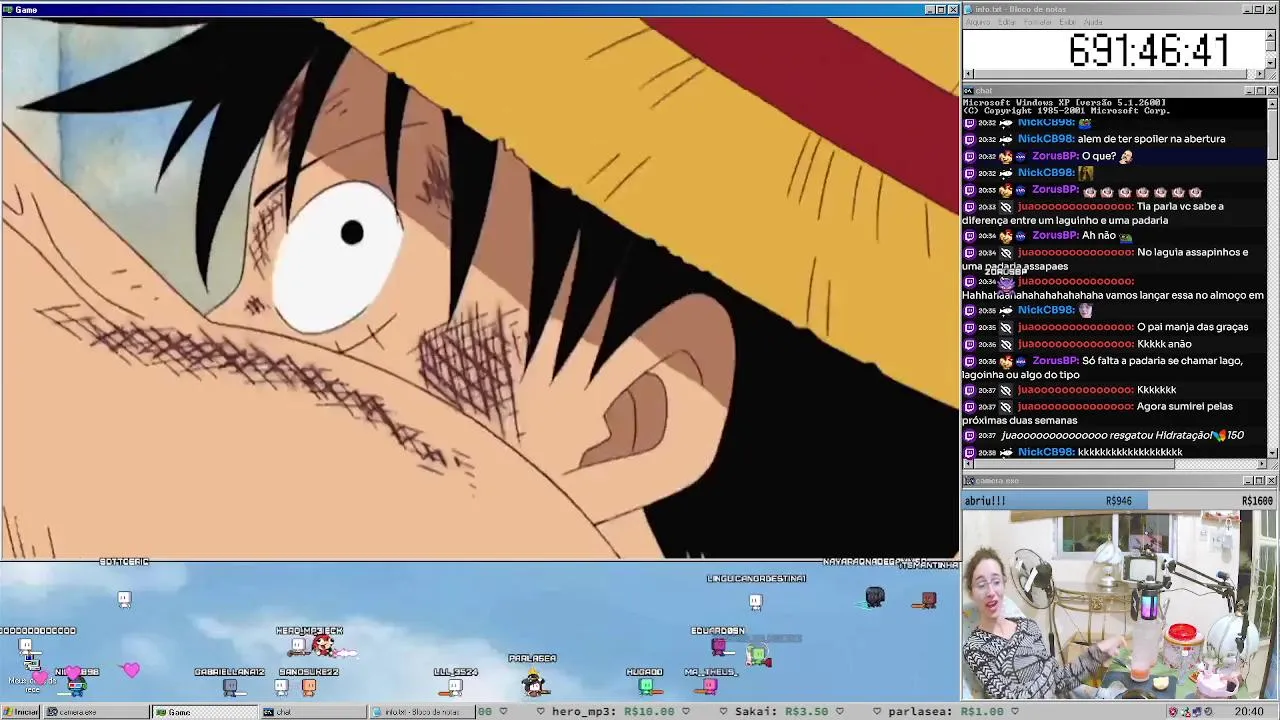Screen dimensions: 1280x720
Task: Click right arrow of notepad horizontal scrollbar
Action: click(1260, 74)
